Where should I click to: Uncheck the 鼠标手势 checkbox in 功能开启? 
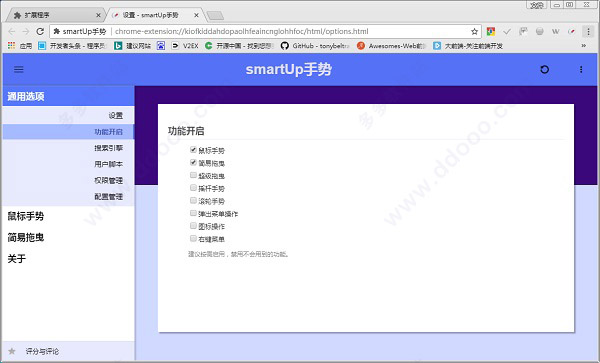[193, 150]
